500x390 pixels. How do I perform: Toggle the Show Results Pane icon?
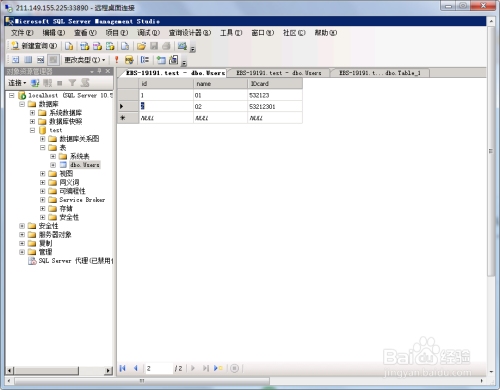(x=53, y=60)
